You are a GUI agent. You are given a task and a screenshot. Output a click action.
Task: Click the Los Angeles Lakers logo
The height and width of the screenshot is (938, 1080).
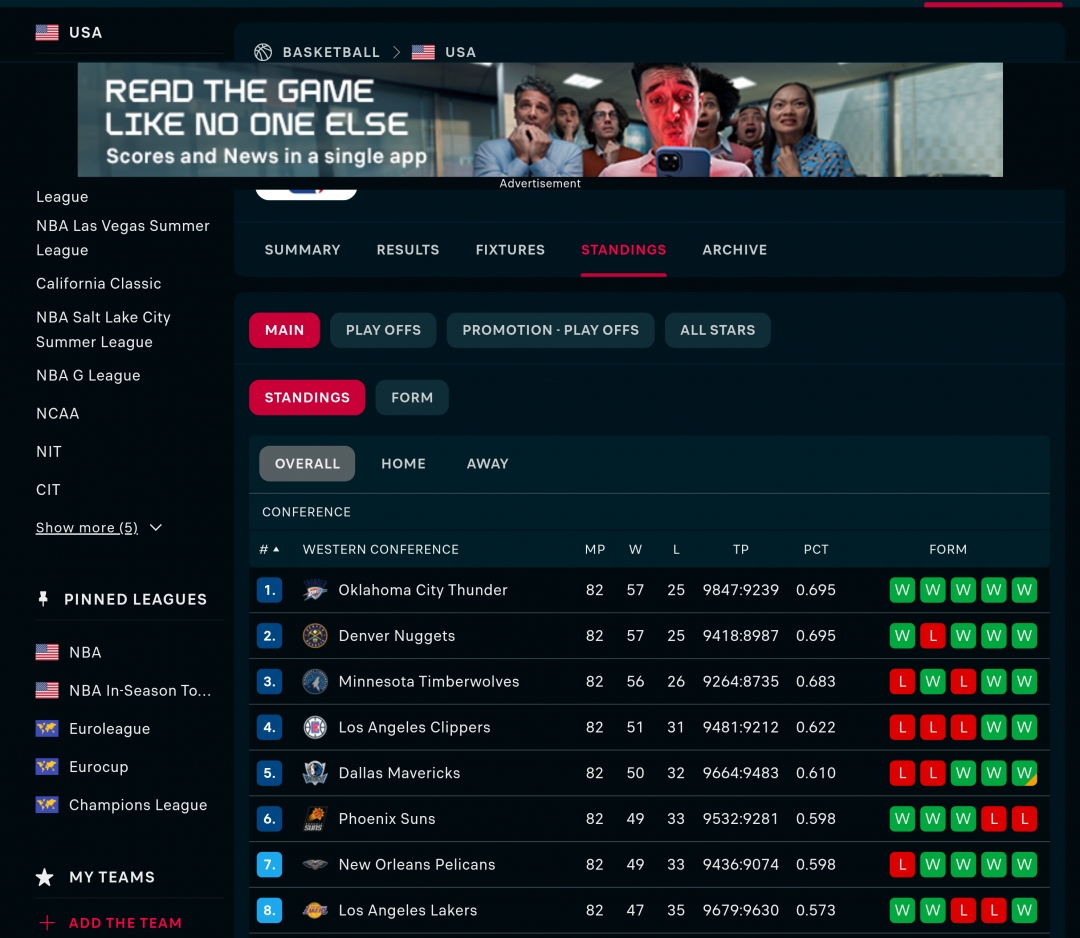315,910
